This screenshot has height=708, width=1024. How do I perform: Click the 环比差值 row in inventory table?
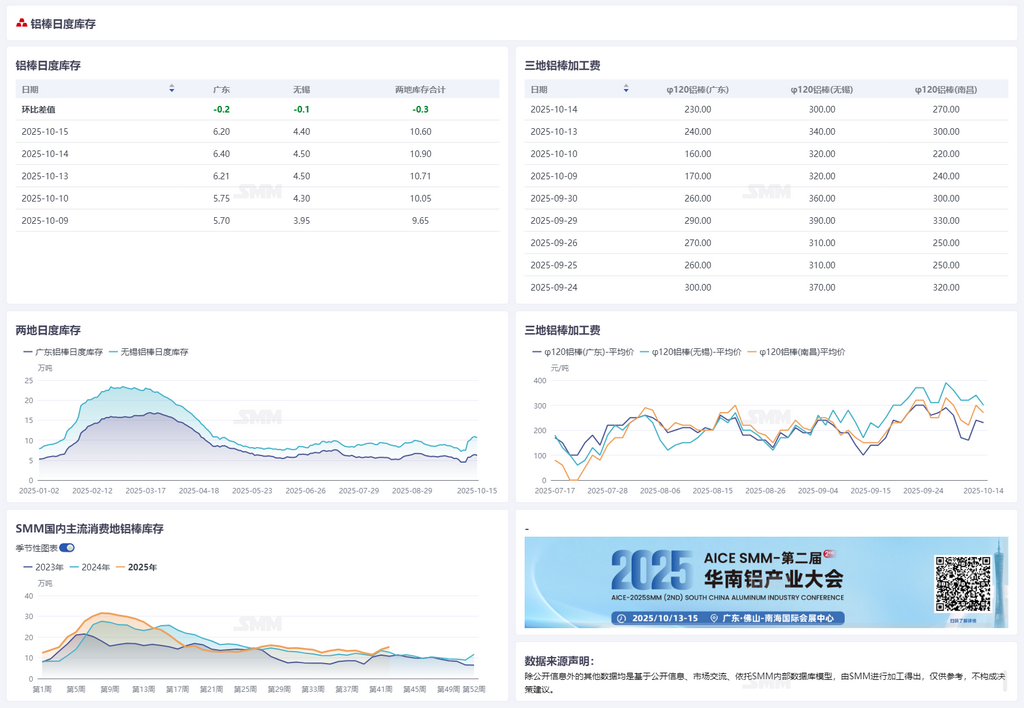[x=257, y=110]
